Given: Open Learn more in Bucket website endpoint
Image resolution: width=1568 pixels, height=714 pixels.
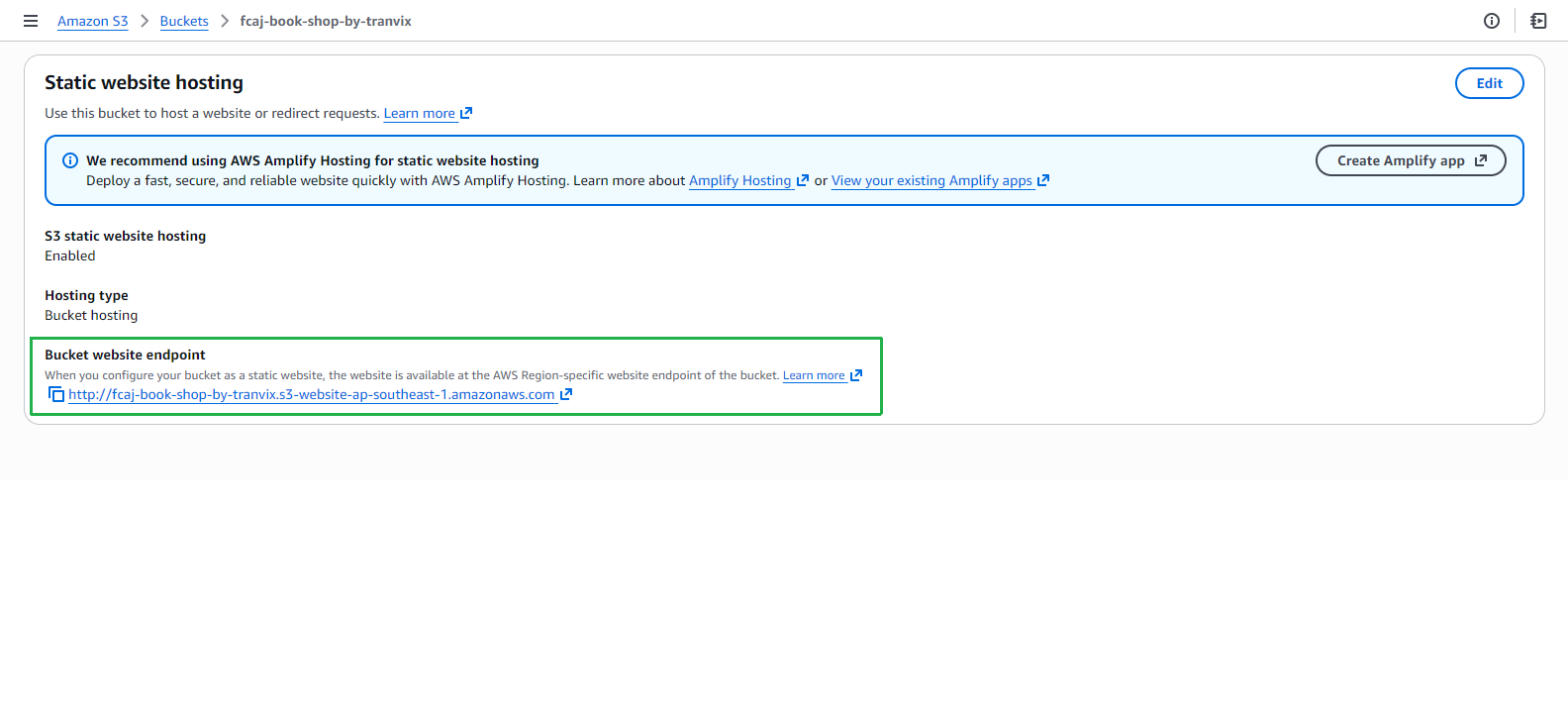Looking at the screenshot, I should 814,375.
